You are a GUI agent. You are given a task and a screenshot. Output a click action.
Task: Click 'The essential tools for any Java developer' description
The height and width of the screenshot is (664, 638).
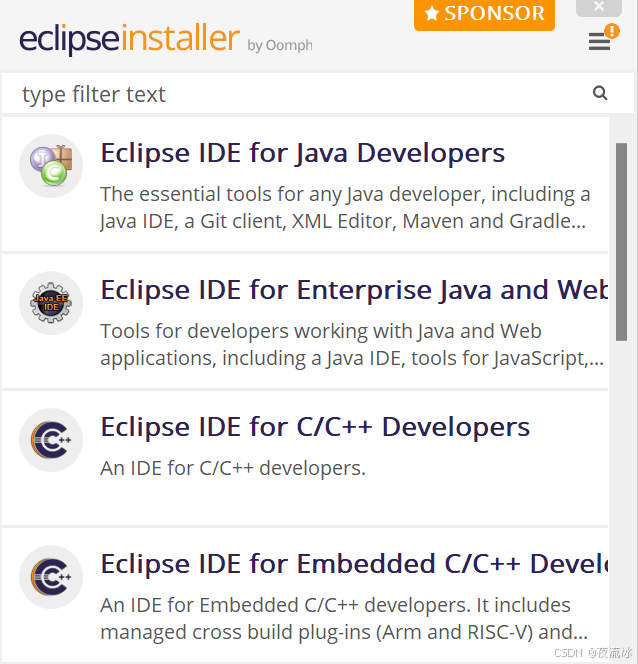[345, 208]
